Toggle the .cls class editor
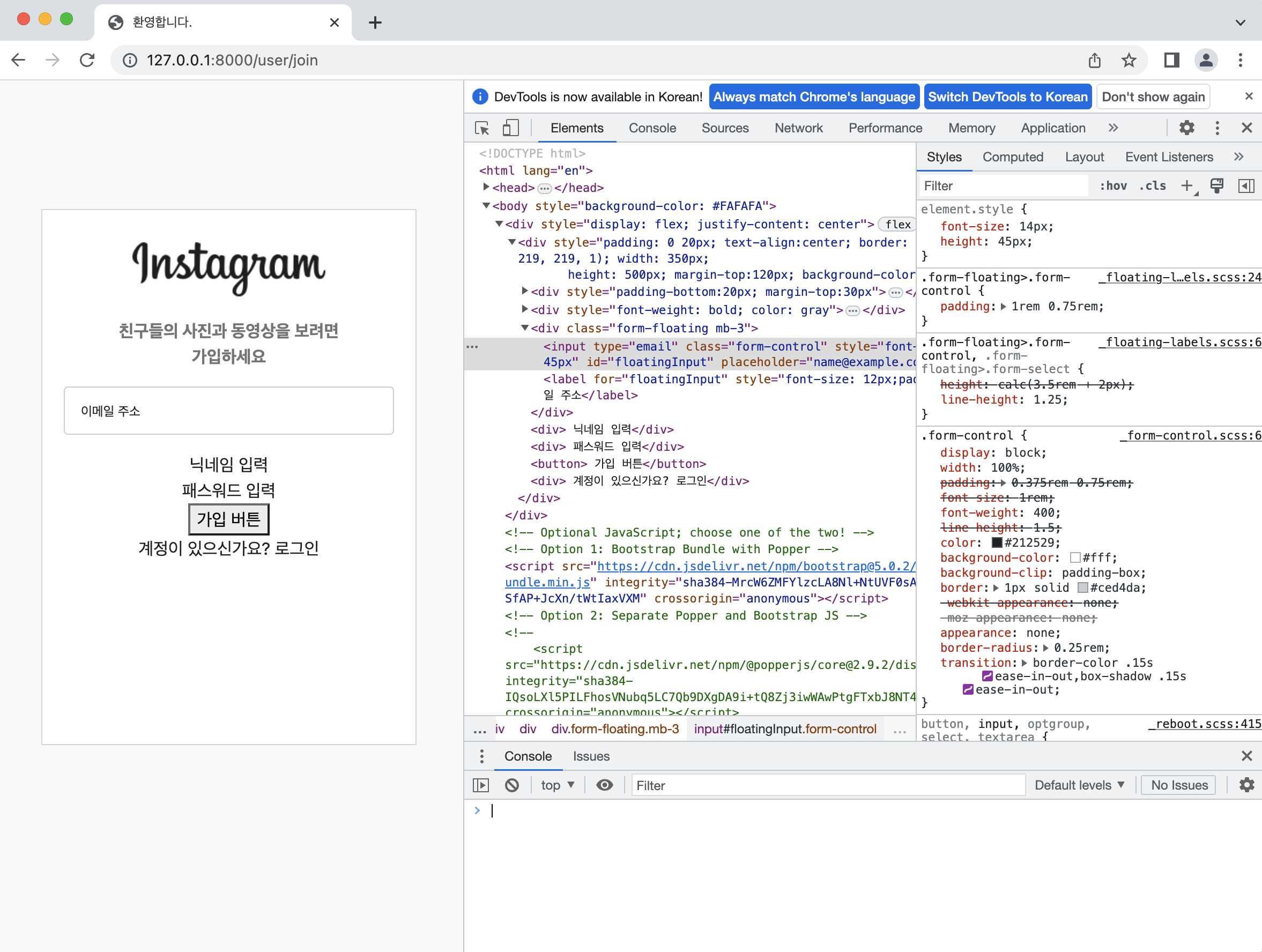Viewport: 1262px width, 952px height. click(x=1153, y=185)
